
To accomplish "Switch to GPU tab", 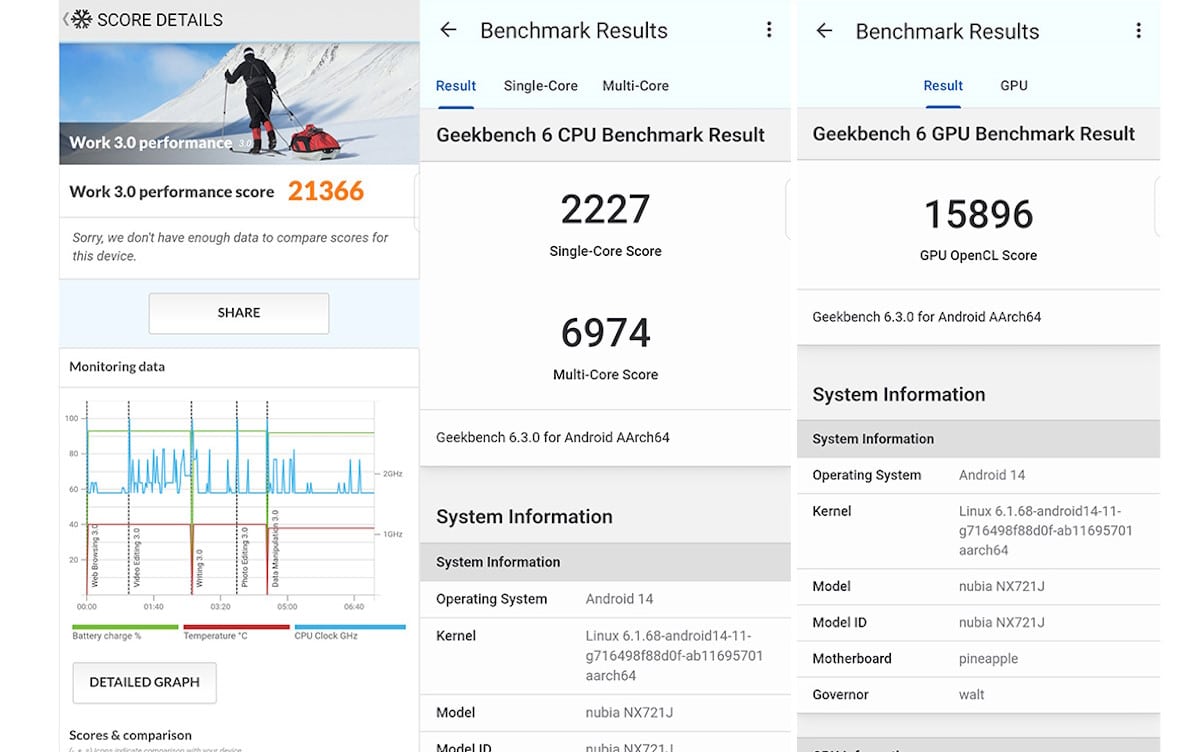I will coord(1014,86).
